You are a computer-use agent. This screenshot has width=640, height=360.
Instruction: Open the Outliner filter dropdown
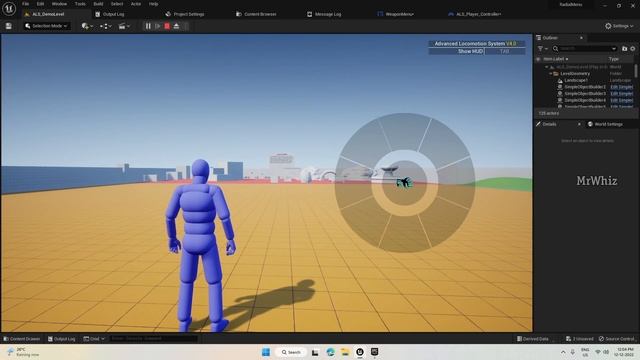click(x=542, y=49)
